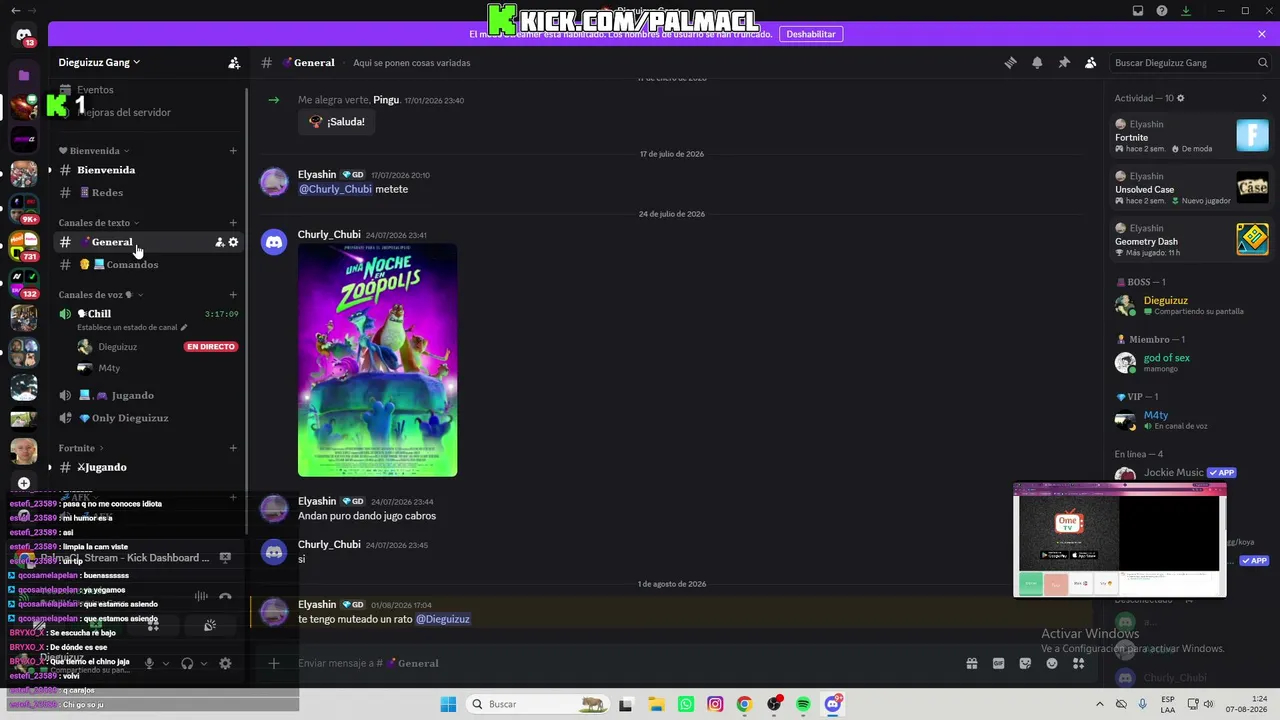The width and height of the screenshot is (1280, 720).
Task: Open Direct Messages home icon
Action: pos(24,36)
